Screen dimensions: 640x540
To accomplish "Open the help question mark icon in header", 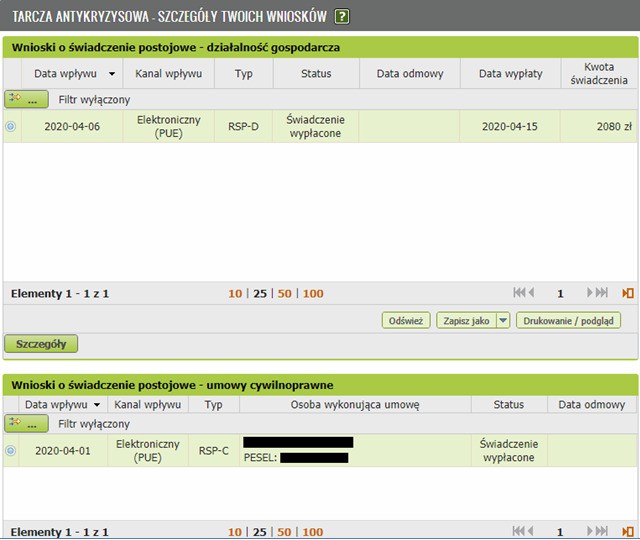I will point(342,17).
